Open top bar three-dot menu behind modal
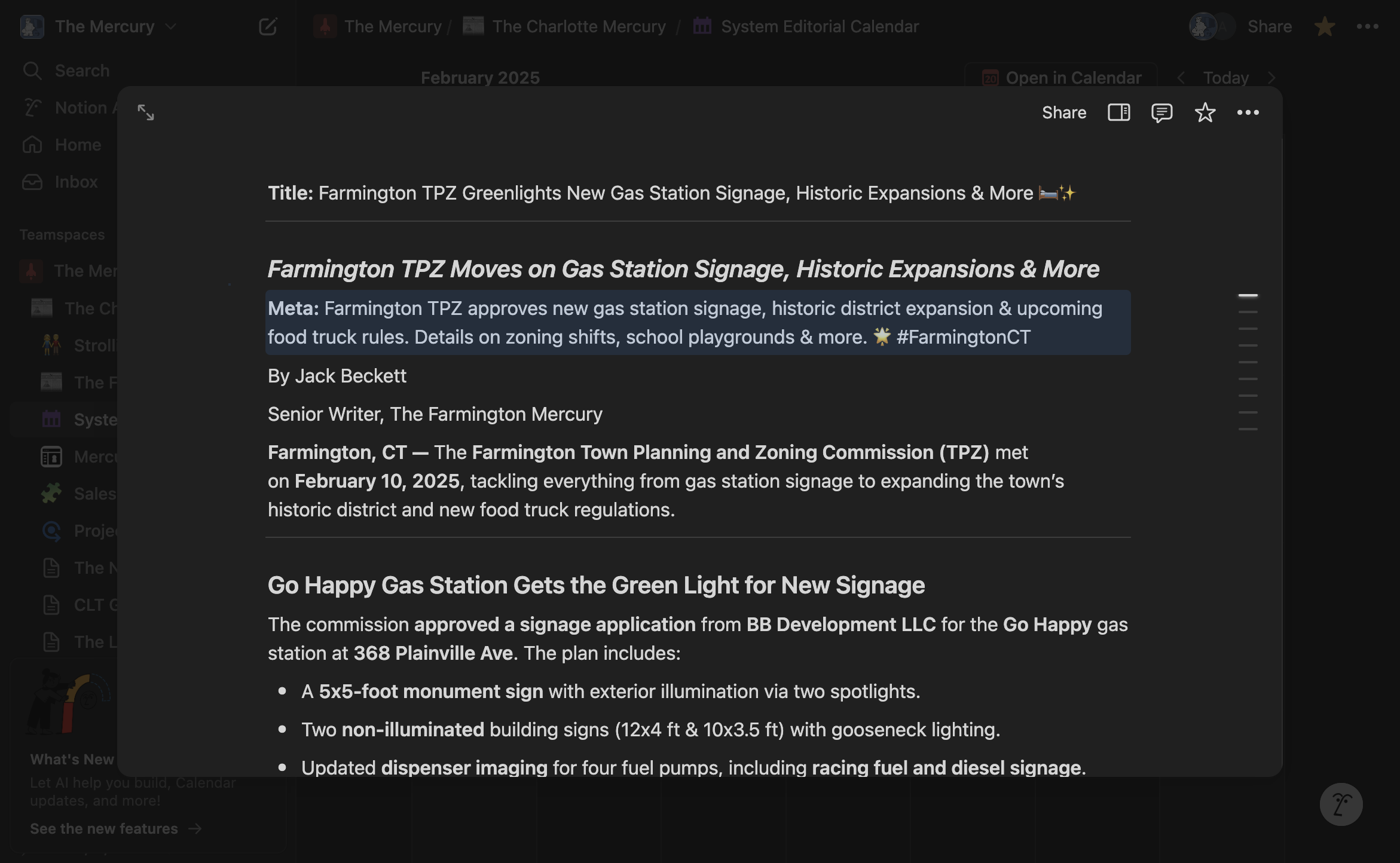1400x863 pixels. click(x=1368, y=26)
